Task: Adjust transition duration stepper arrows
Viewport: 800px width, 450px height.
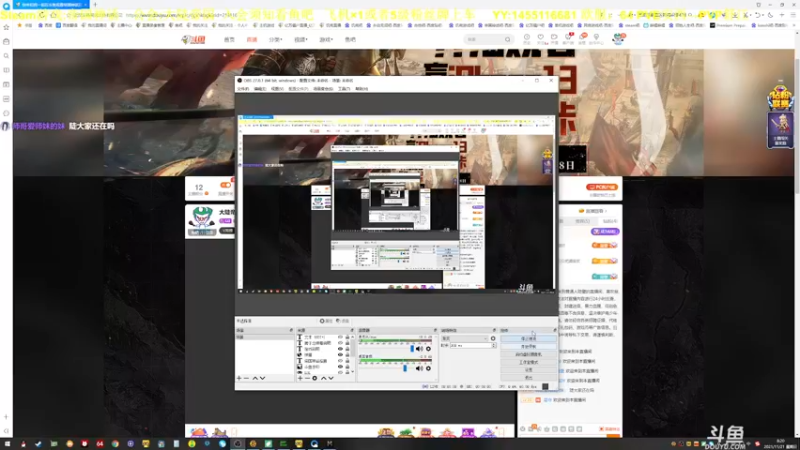Action: [x=493, y=345]
